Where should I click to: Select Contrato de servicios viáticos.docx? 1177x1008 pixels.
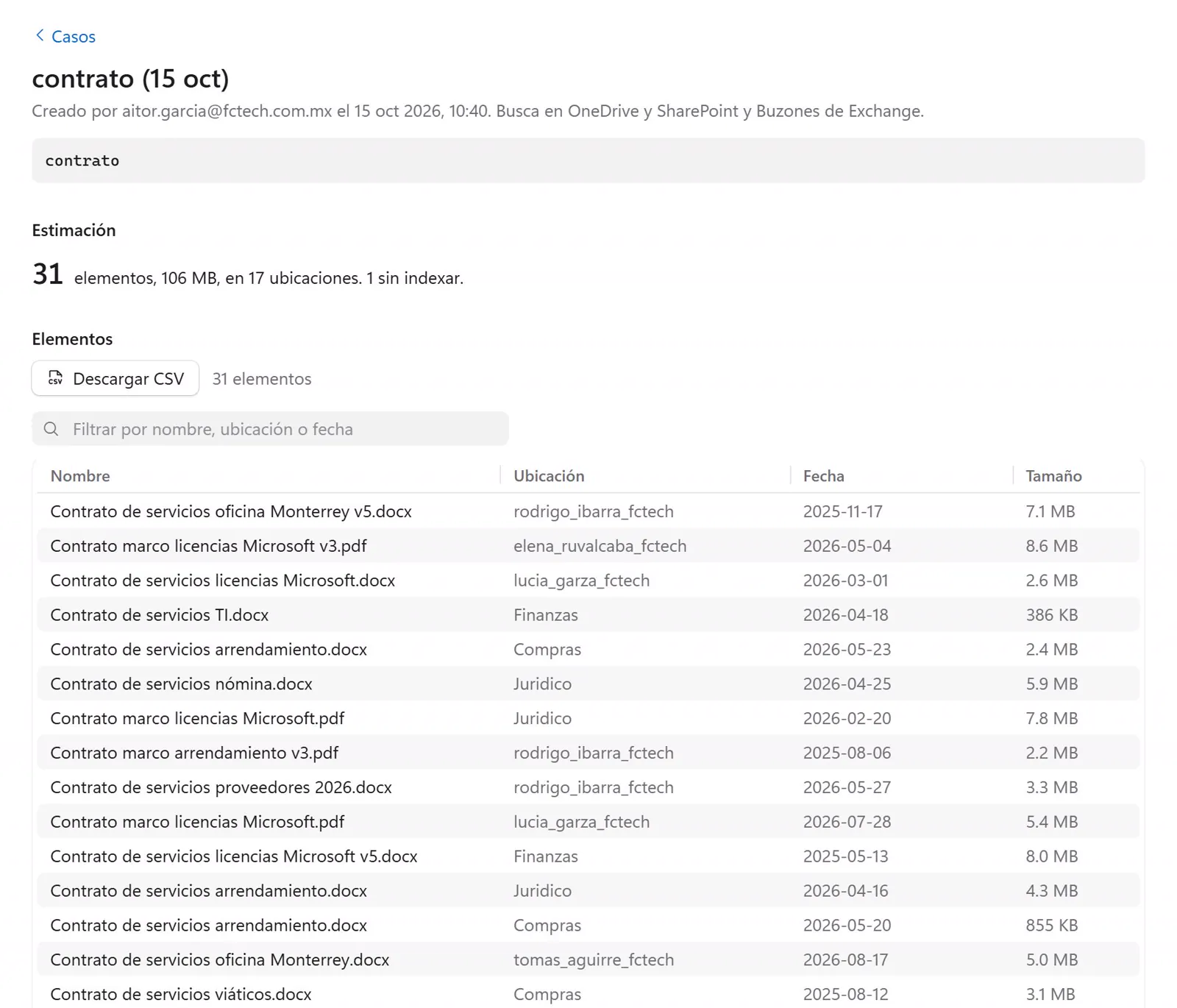click(x=181, y=994)
